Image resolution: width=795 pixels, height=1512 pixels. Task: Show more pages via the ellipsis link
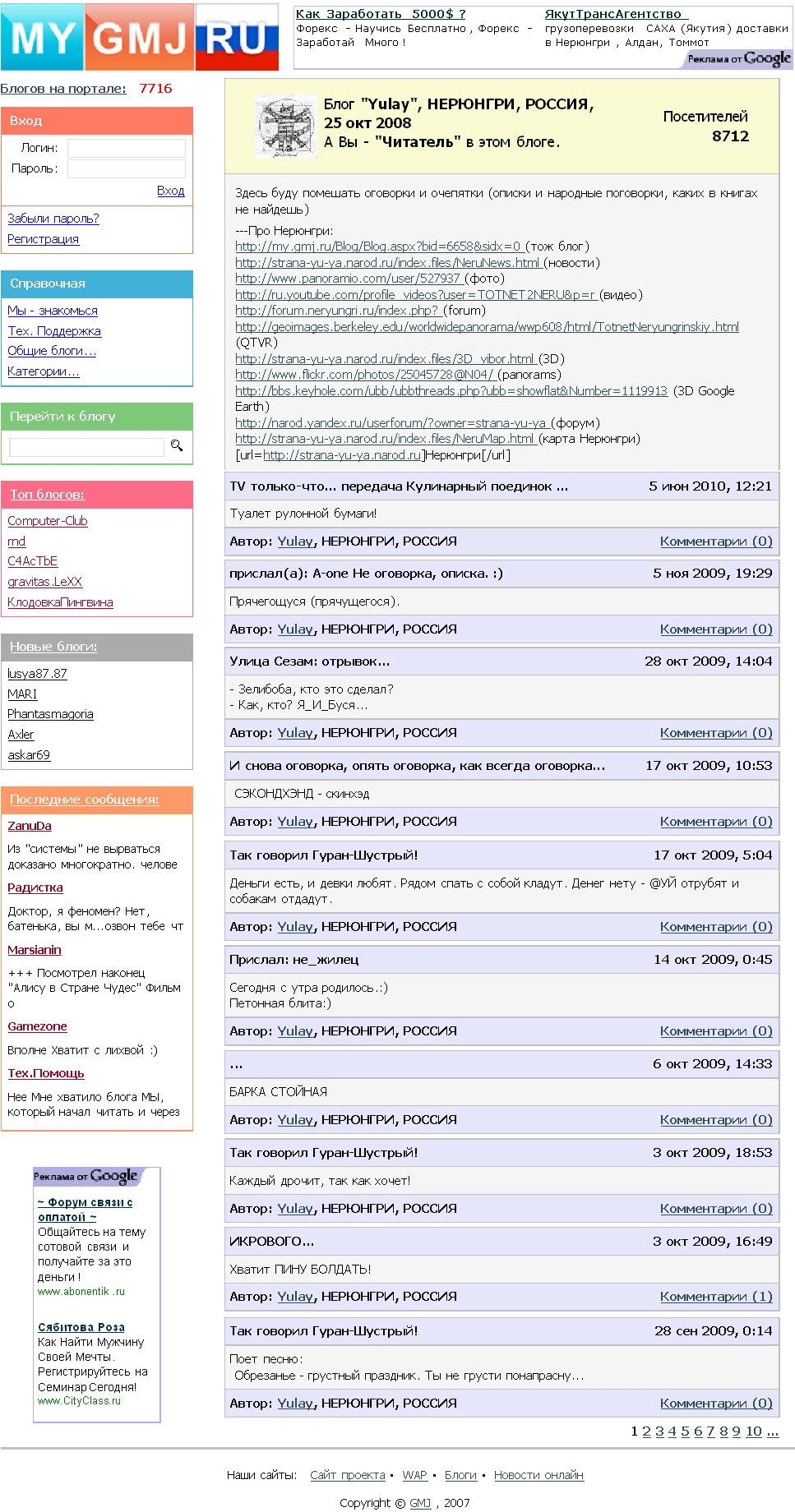click(772, 1431)
